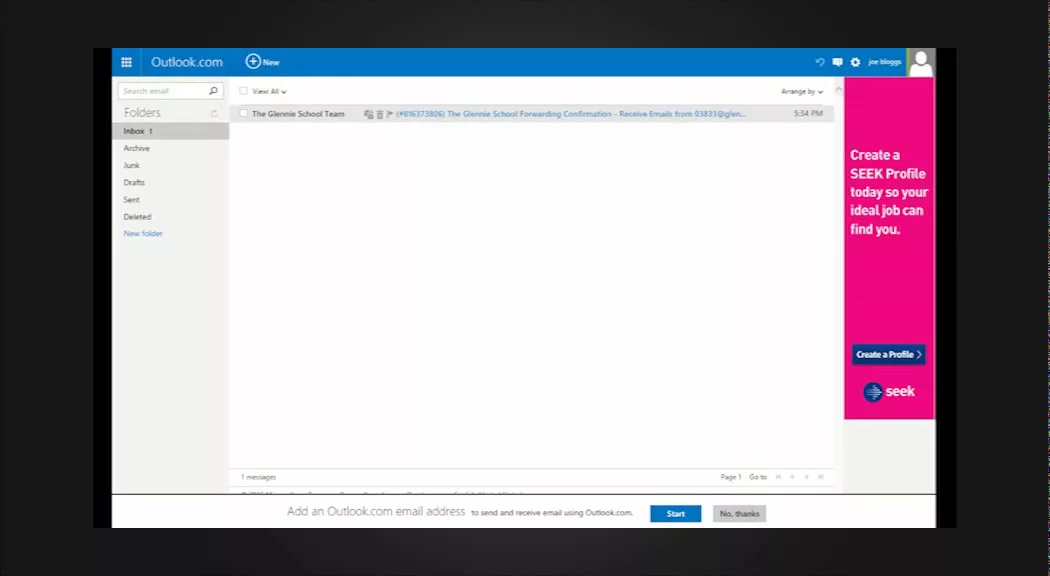Click the profile avatar picture
1050x576 pixels.
[921, 62]
